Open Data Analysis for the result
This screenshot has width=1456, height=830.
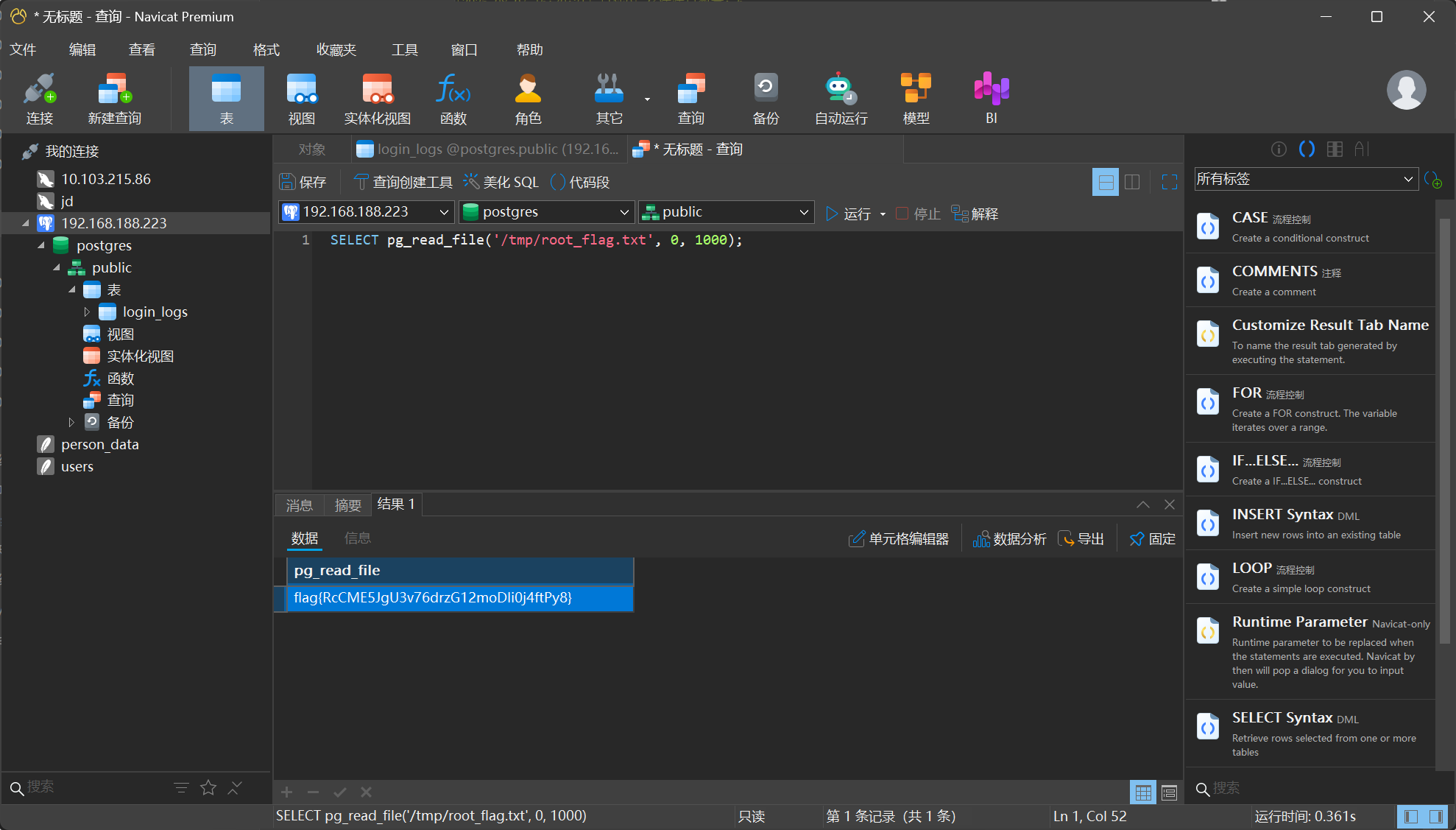click(x=1009, y=539)
